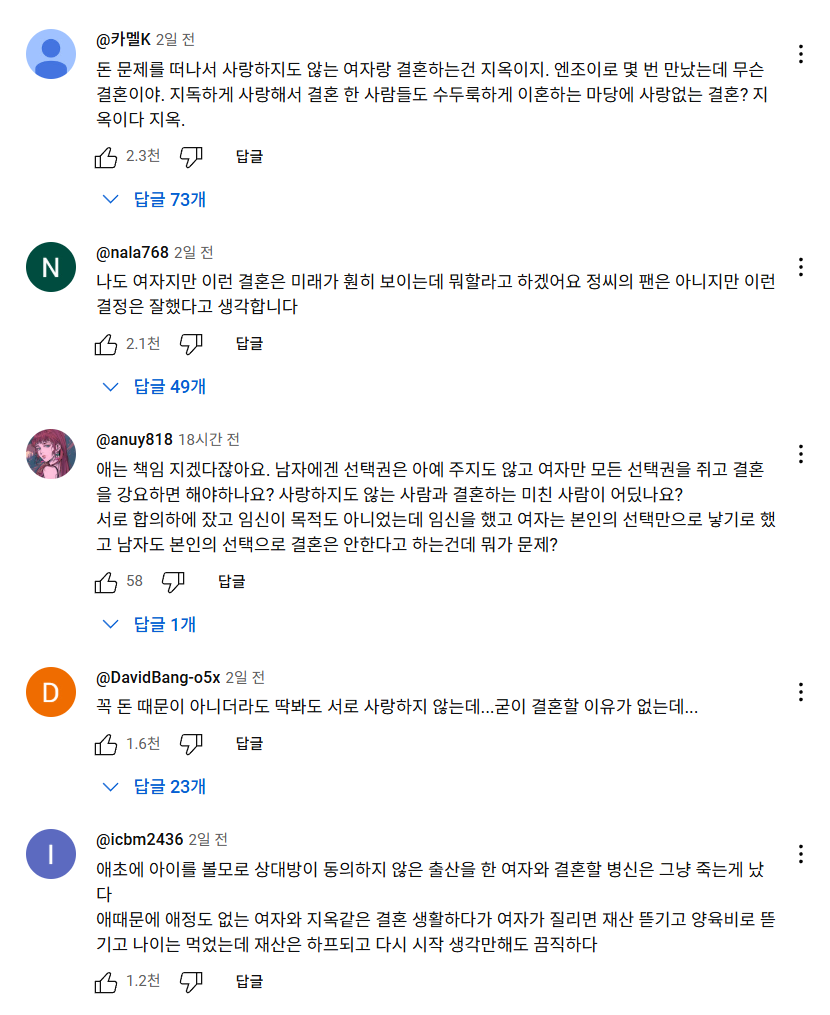Like the comment by @DavidBang-o5x
Image resolution: width=830 pixels, height=1015 pixels.
106,744
